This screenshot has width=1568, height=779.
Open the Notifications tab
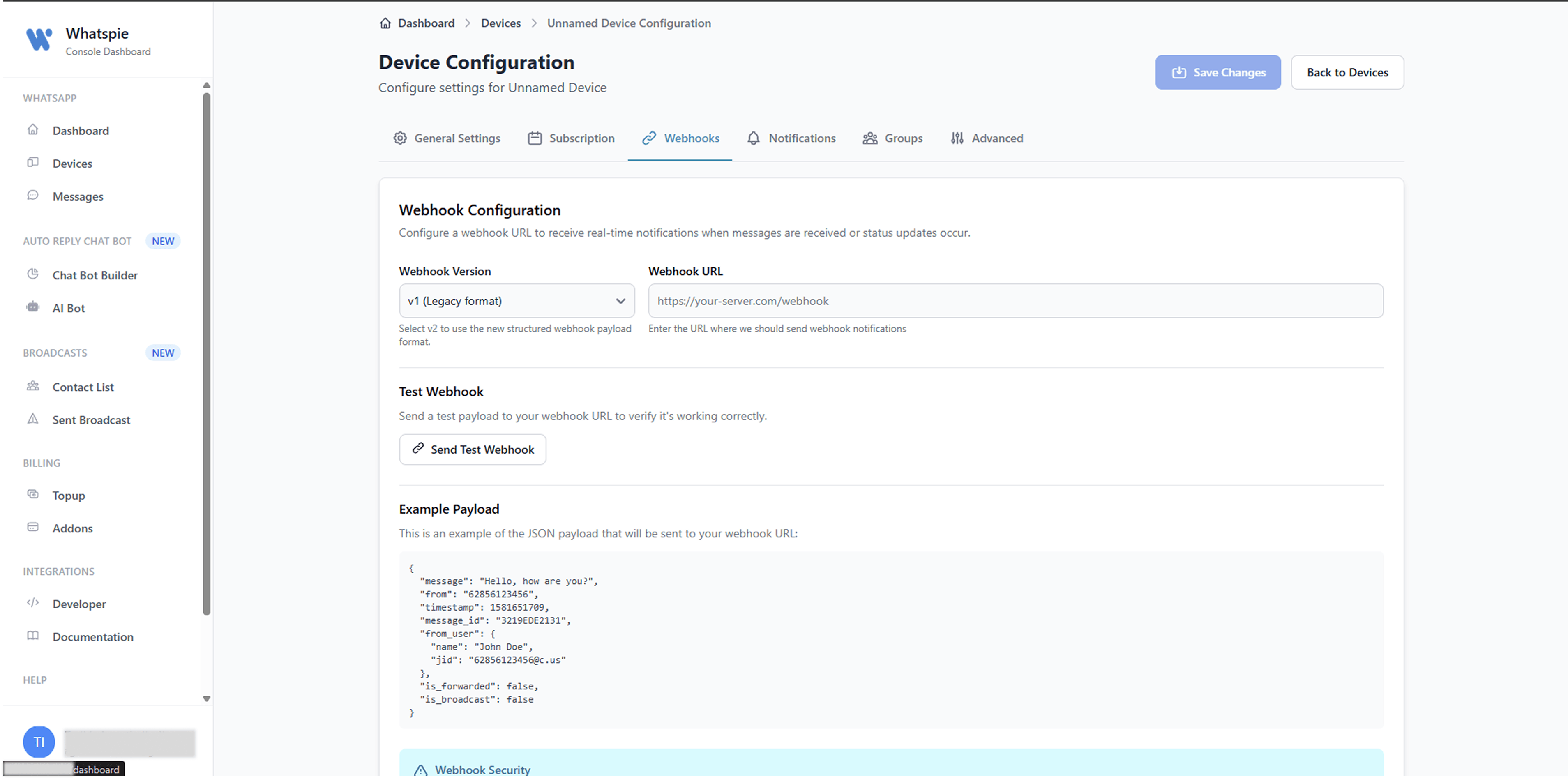click(x=791, y=138)
